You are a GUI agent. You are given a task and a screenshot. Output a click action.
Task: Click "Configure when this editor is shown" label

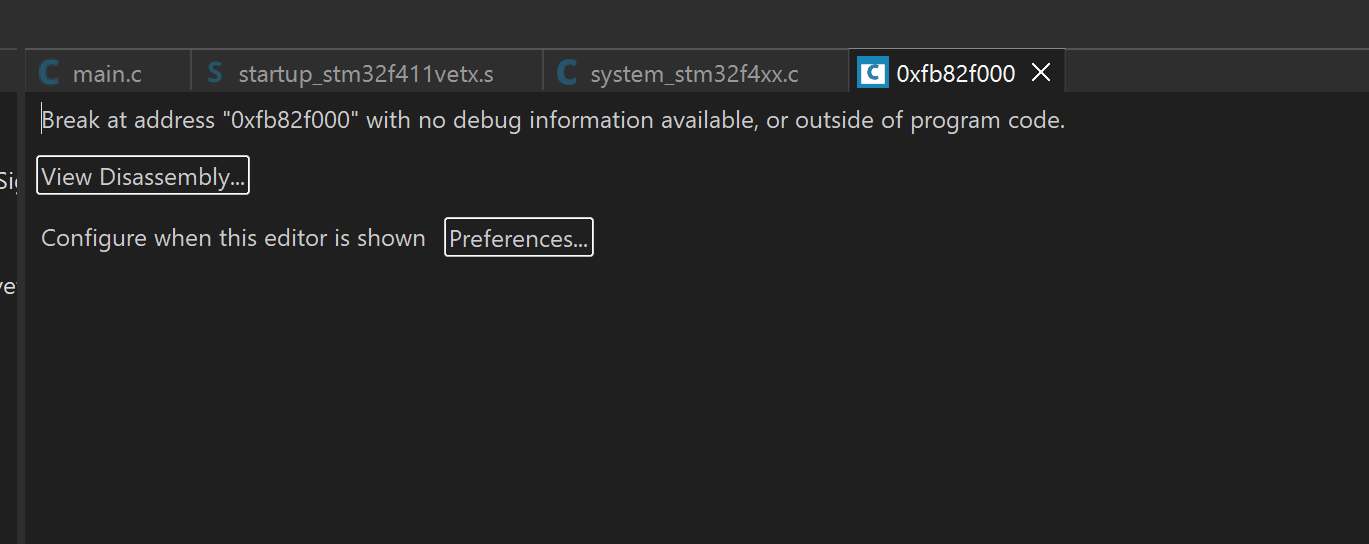tap(233, 238)
